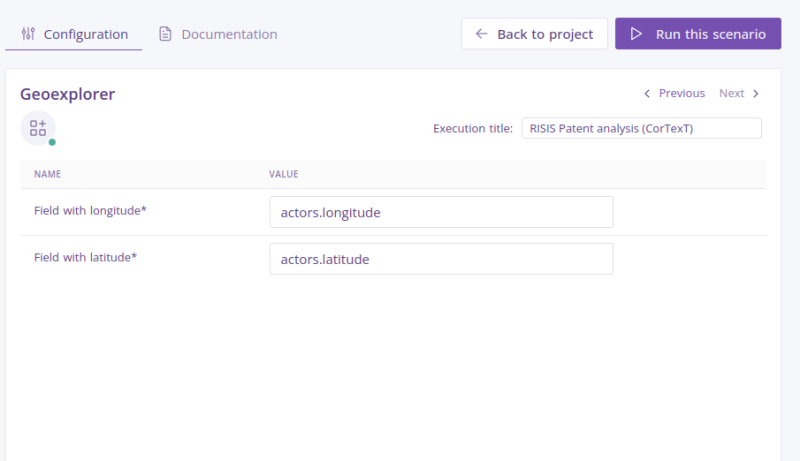Click the green status dot under Geoexplorer
This screenshot has height=461, width=800.
coord(52,142)
